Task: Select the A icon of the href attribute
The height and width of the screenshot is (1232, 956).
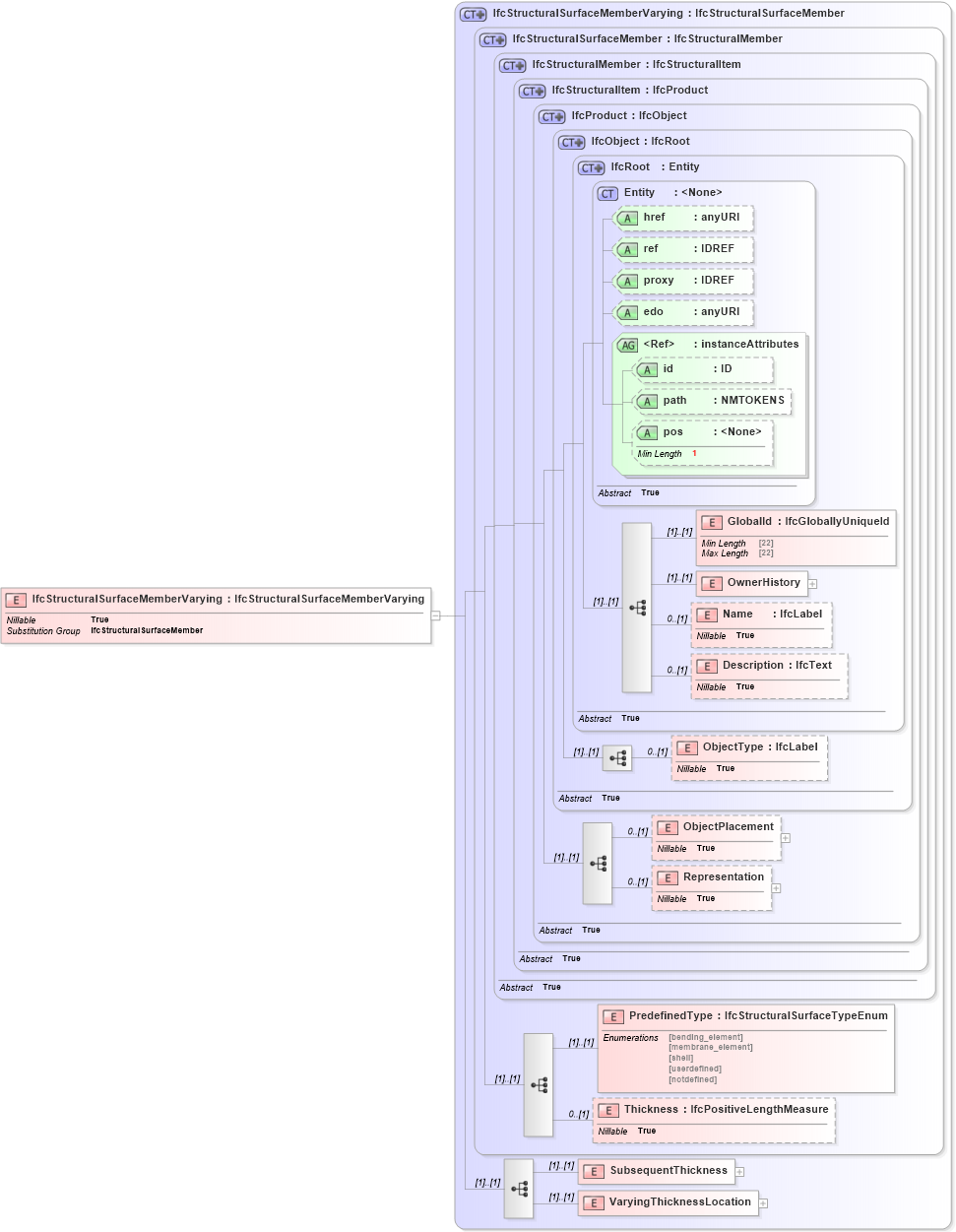Action: [627, 218]
